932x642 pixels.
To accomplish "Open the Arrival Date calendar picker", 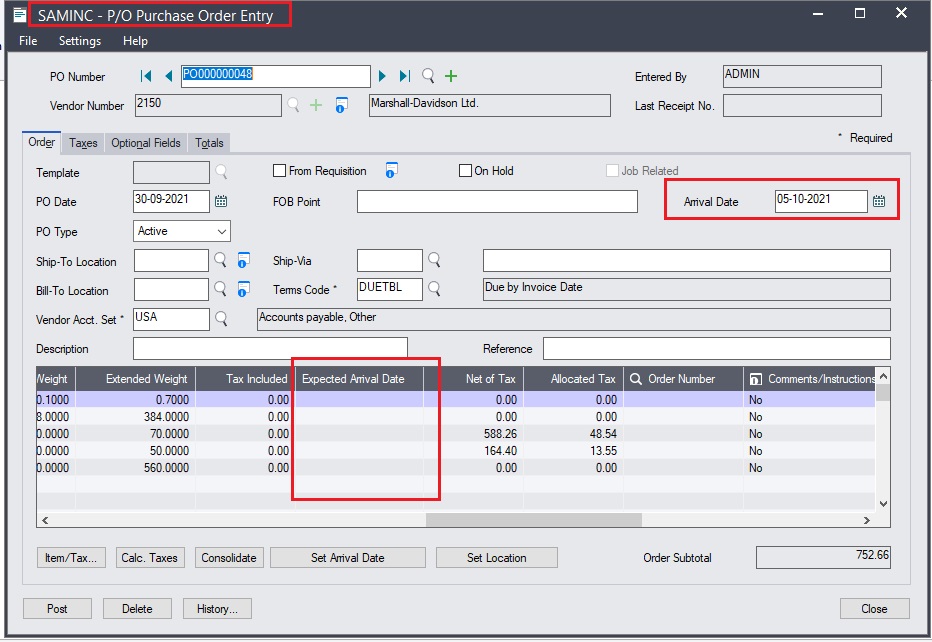I will pos(879,201).
